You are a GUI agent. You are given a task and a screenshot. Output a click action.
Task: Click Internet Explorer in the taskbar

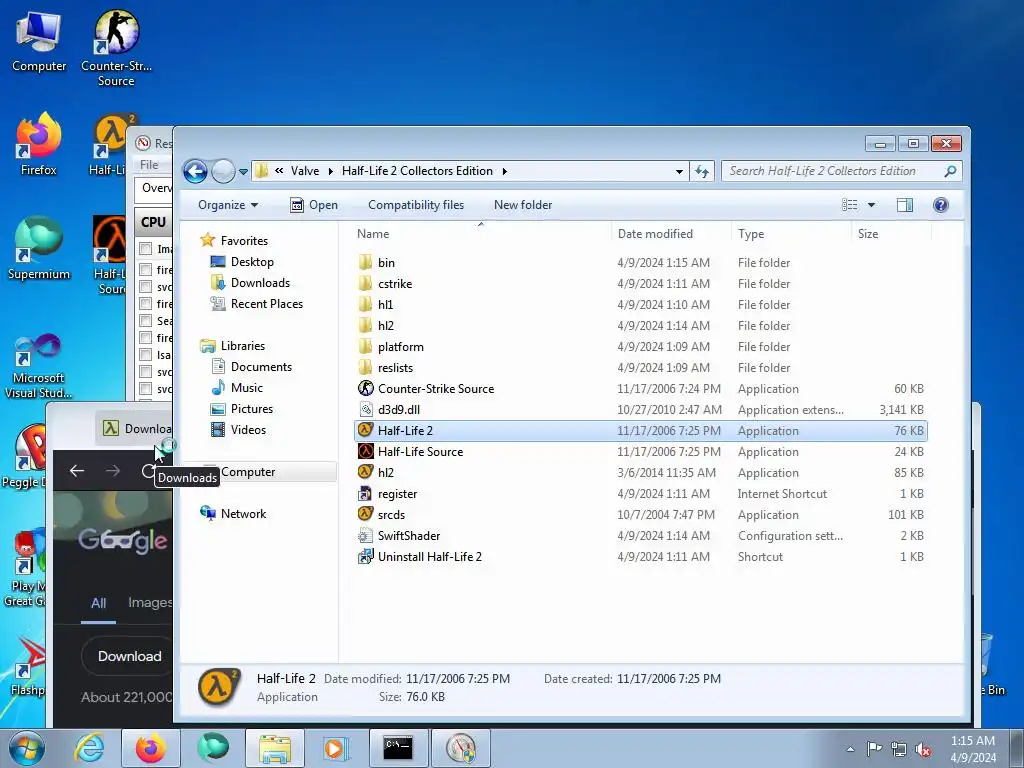coord(89,748)
